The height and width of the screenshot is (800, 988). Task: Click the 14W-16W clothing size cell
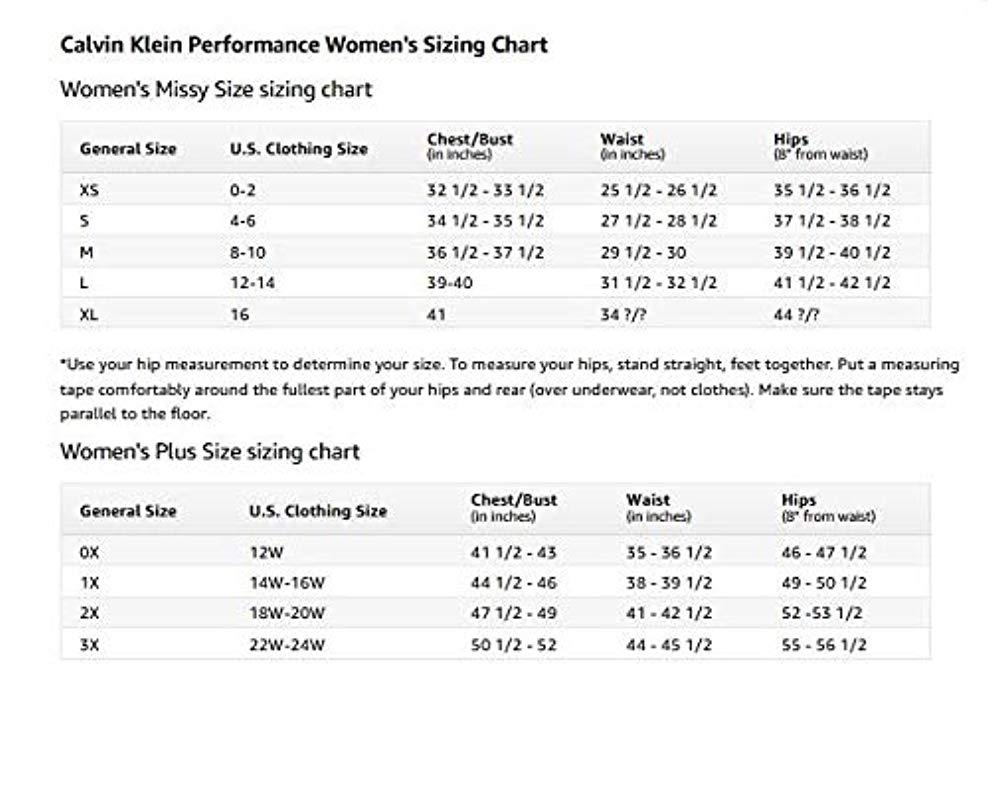point(288,583)
